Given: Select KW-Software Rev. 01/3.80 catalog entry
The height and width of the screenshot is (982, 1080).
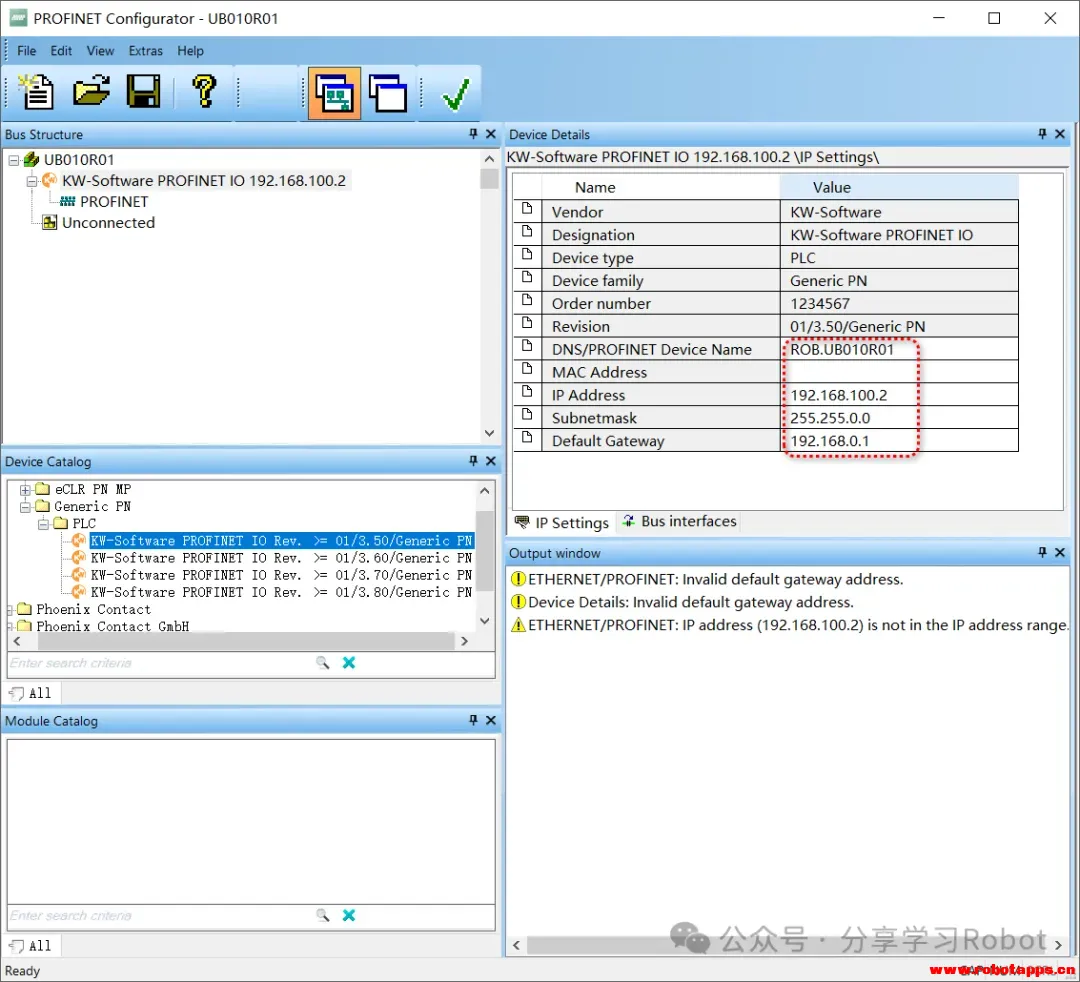Looking at the screenshot, I should (x=282, y=592).
